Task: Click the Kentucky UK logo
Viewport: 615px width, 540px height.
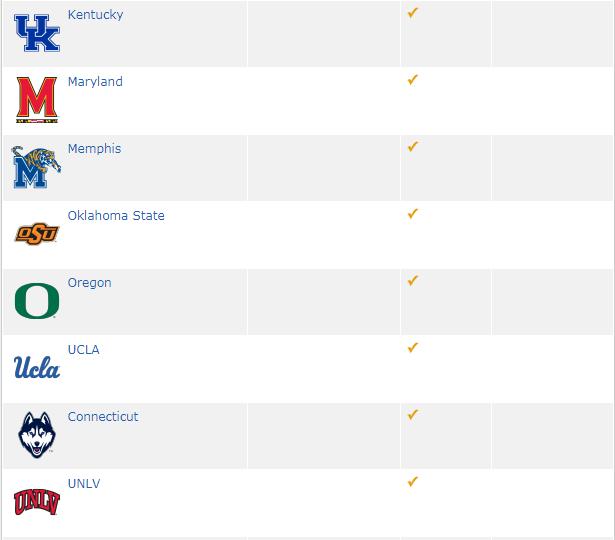Action: click(x=37, y=33)
